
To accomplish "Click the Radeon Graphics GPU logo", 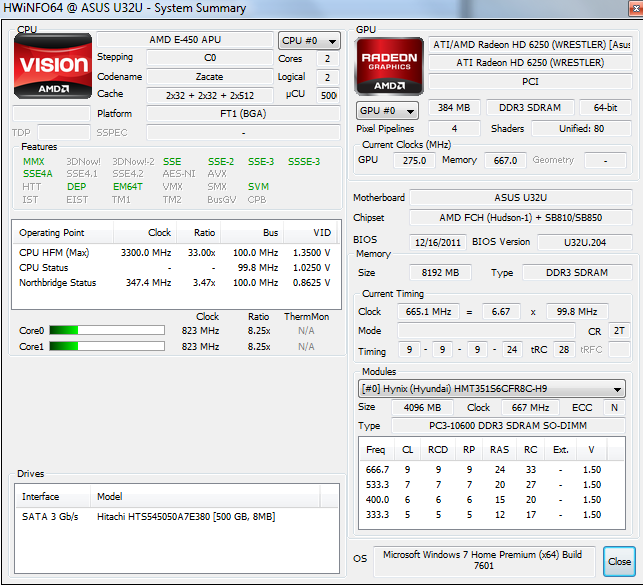I will pyautogui.click(x=389, y=66).
